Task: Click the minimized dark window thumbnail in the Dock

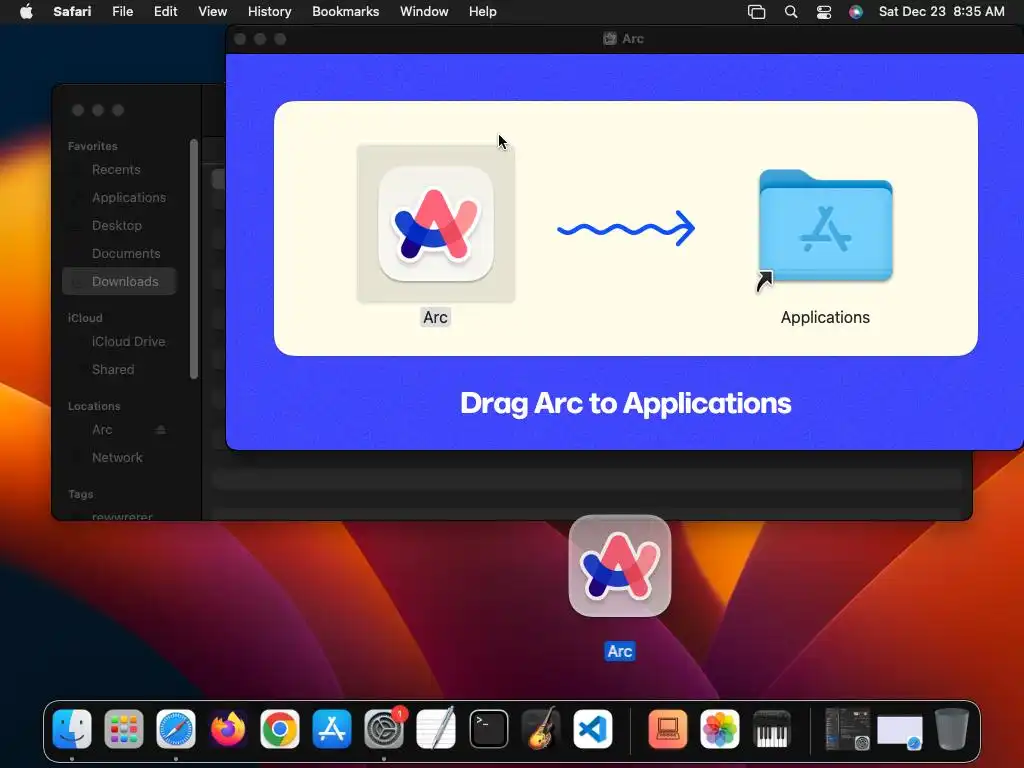Action: (x=847, y=728)
